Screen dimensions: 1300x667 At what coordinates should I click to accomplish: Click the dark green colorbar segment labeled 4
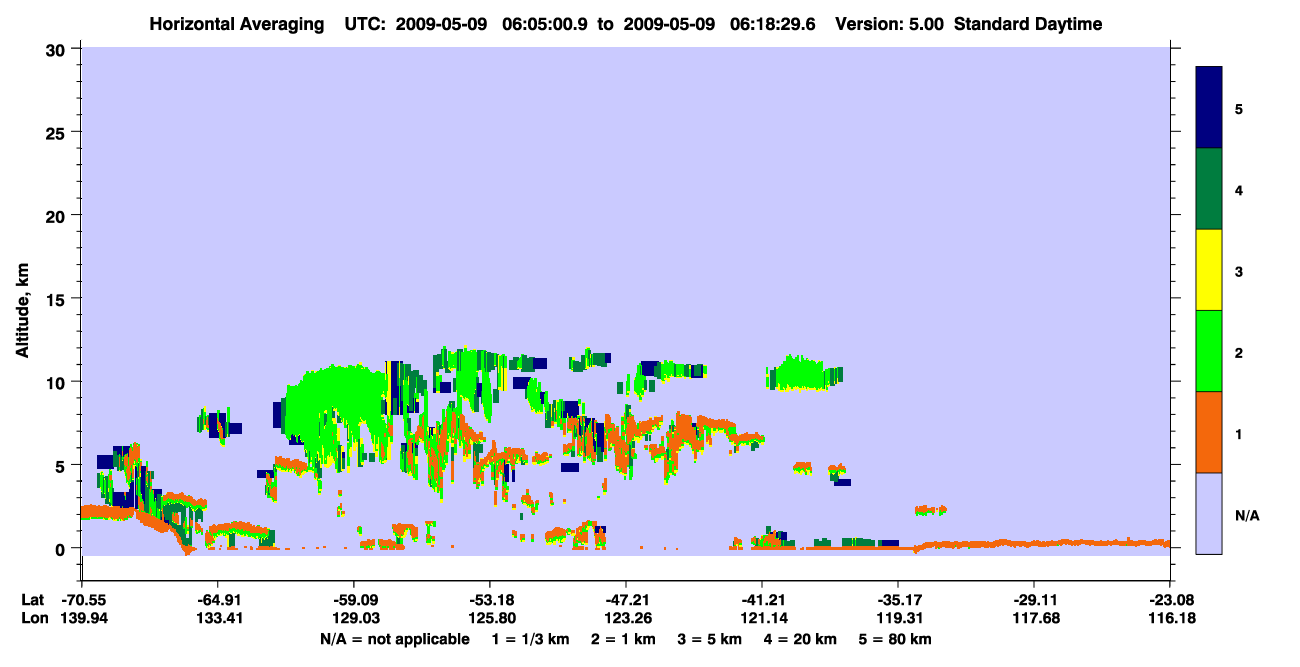point(1209,189)
